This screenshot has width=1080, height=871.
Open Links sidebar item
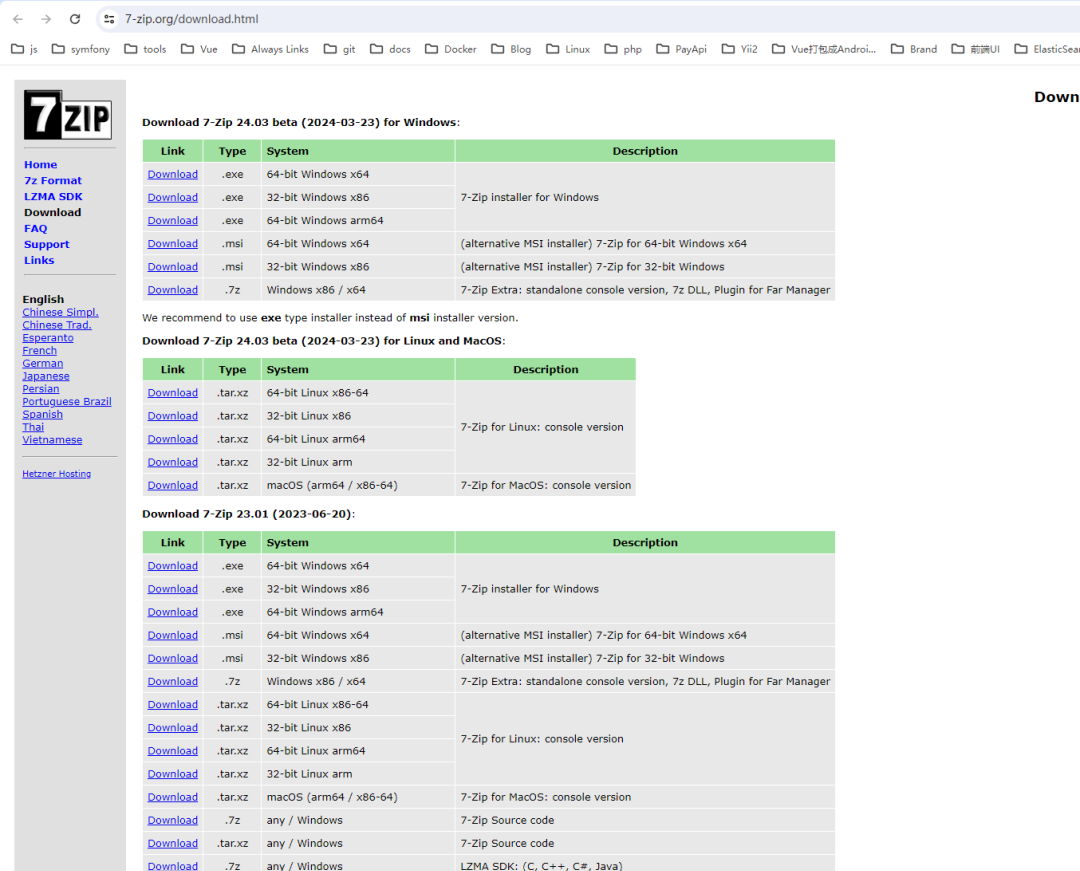(x=39, y=260)
